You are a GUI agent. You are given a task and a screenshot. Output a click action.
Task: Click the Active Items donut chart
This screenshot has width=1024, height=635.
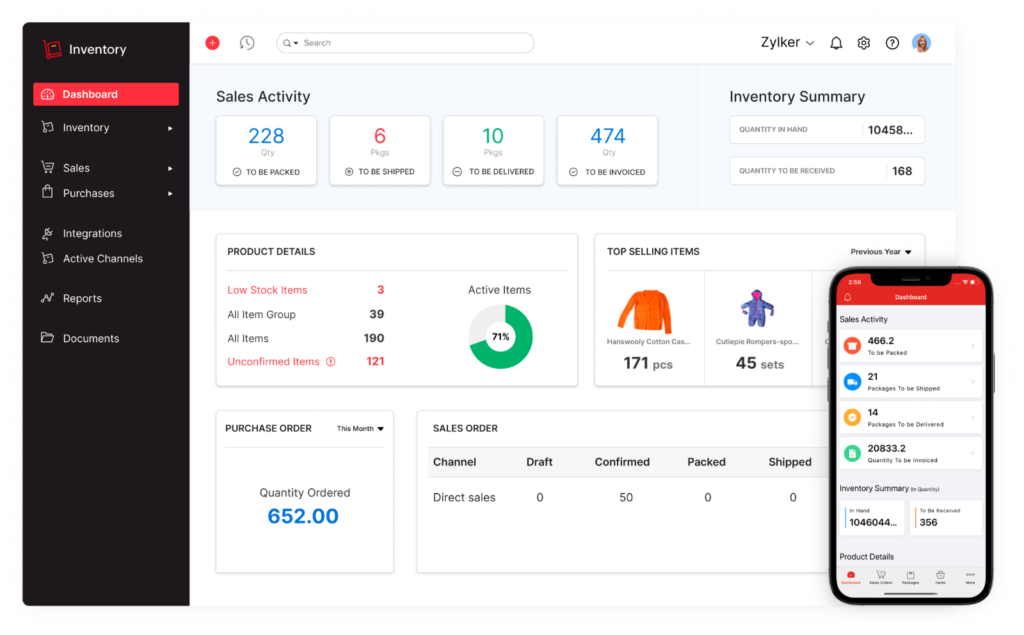point(500,337)
